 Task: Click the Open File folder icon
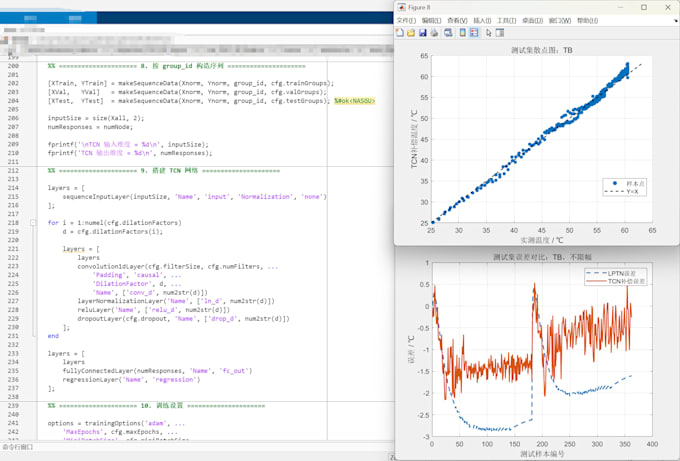pos(411,33)
